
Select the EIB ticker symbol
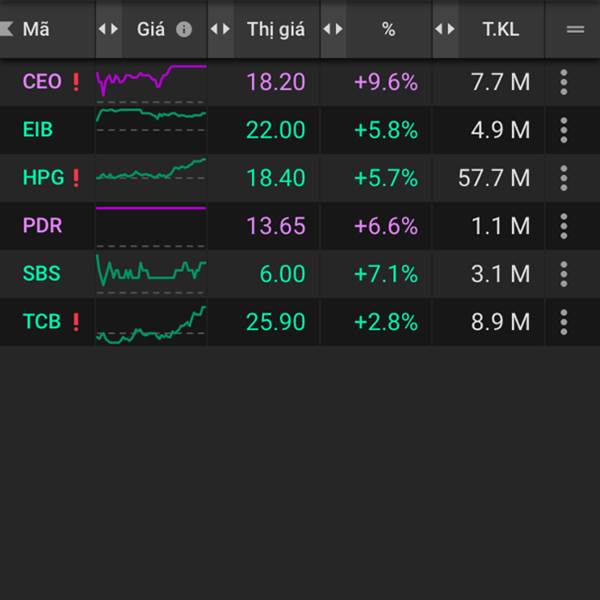38,130
